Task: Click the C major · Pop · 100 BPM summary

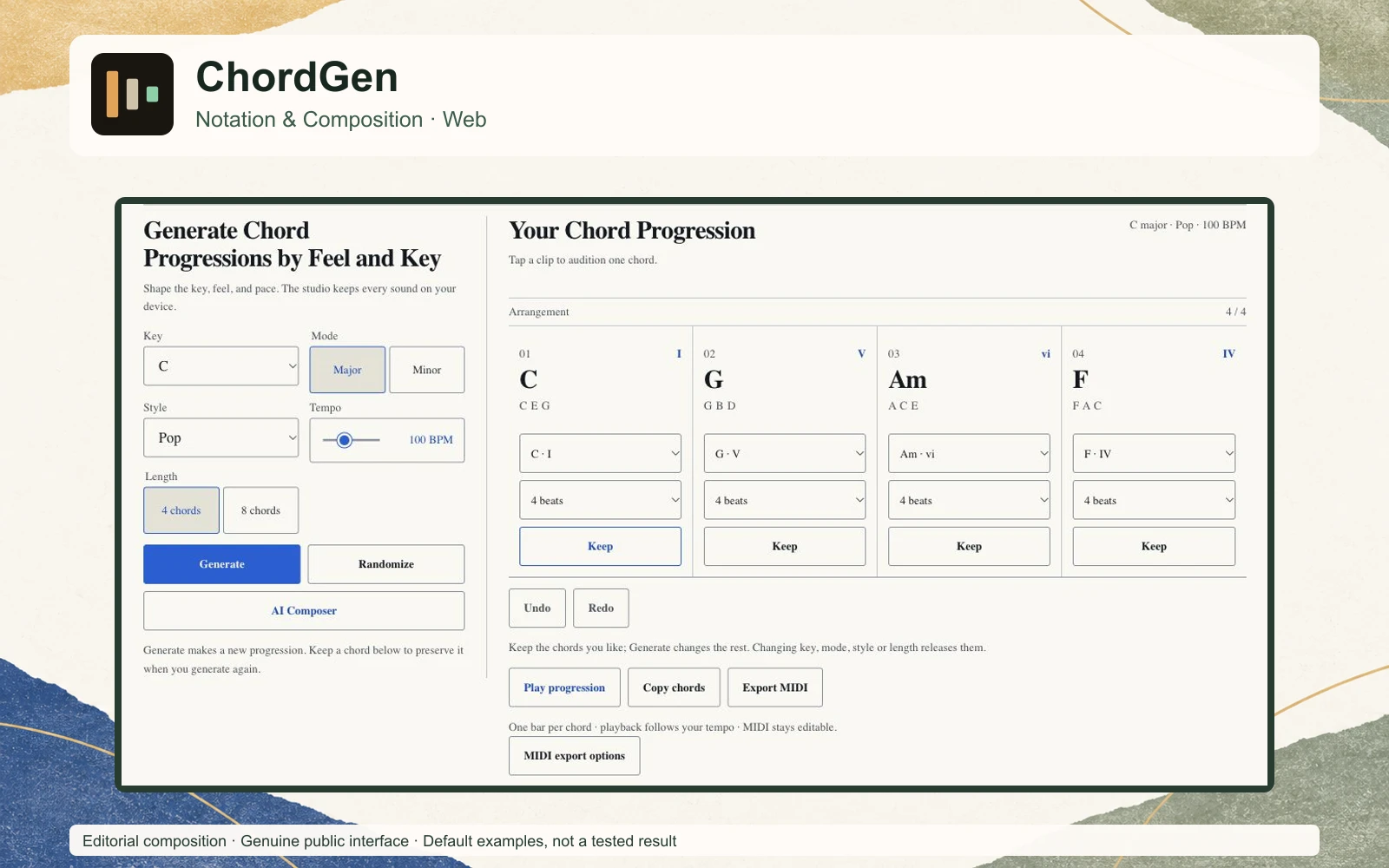Action: (x=1188, y=225)
